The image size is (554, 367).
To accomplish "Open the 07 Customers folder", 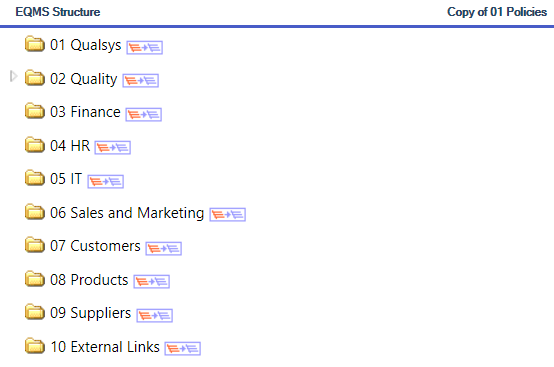I will click(95, 246).
